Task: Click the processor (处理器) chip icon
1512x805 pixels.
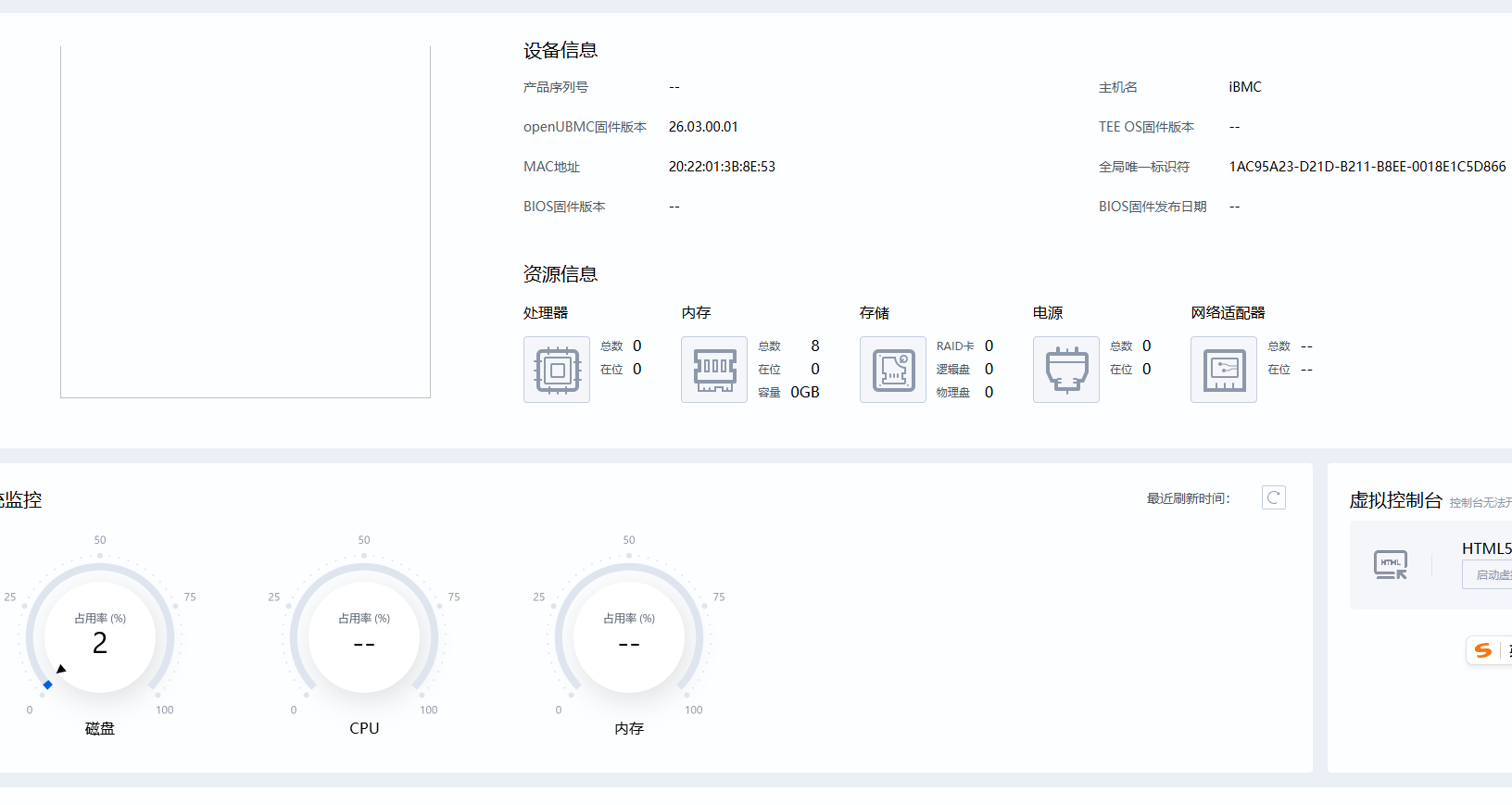Action: [557, 370]
